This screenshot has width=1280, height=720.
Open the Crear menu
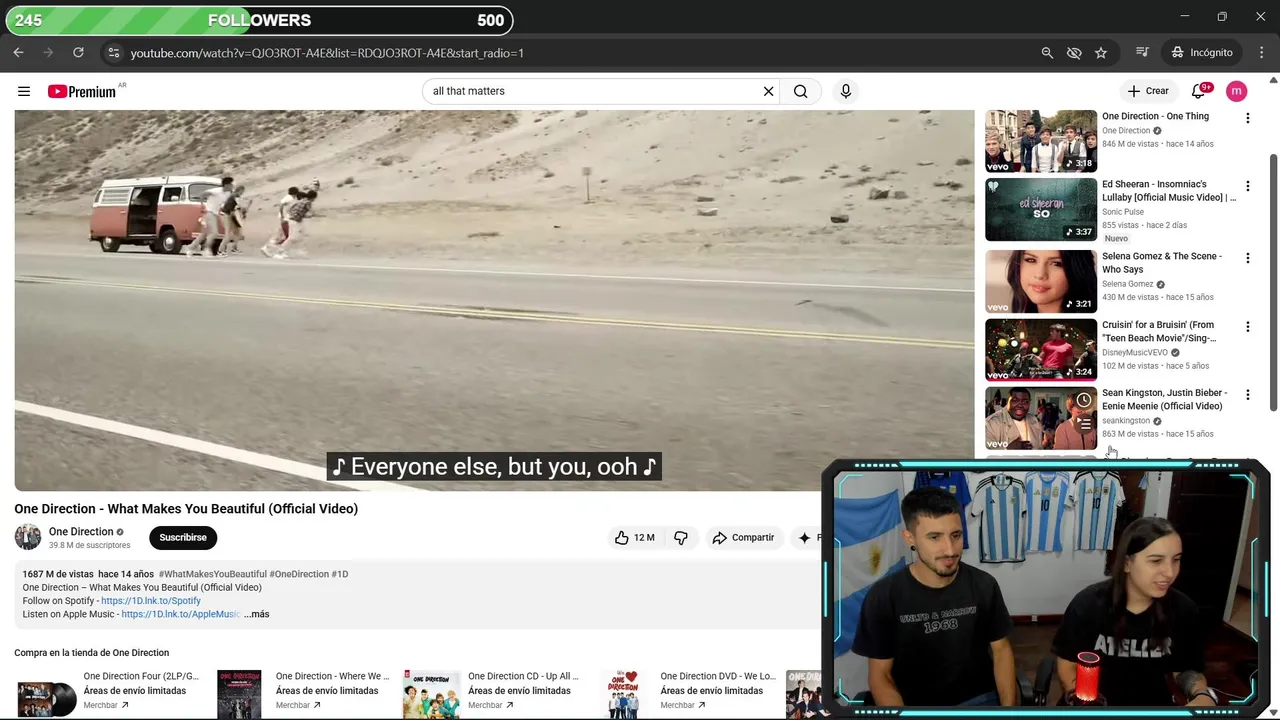pos(1148,91)
